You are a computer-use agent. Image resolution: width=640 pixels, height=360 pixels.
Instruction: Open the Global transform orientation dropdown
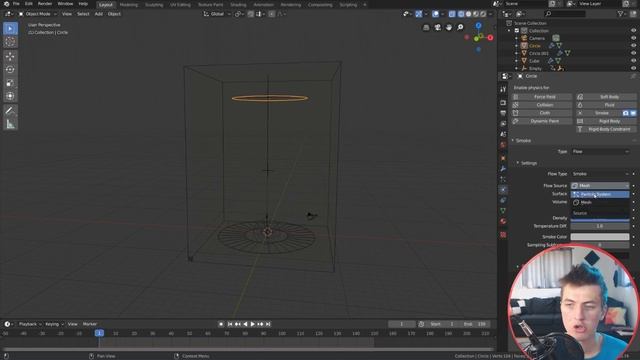[x=217, y=14]
